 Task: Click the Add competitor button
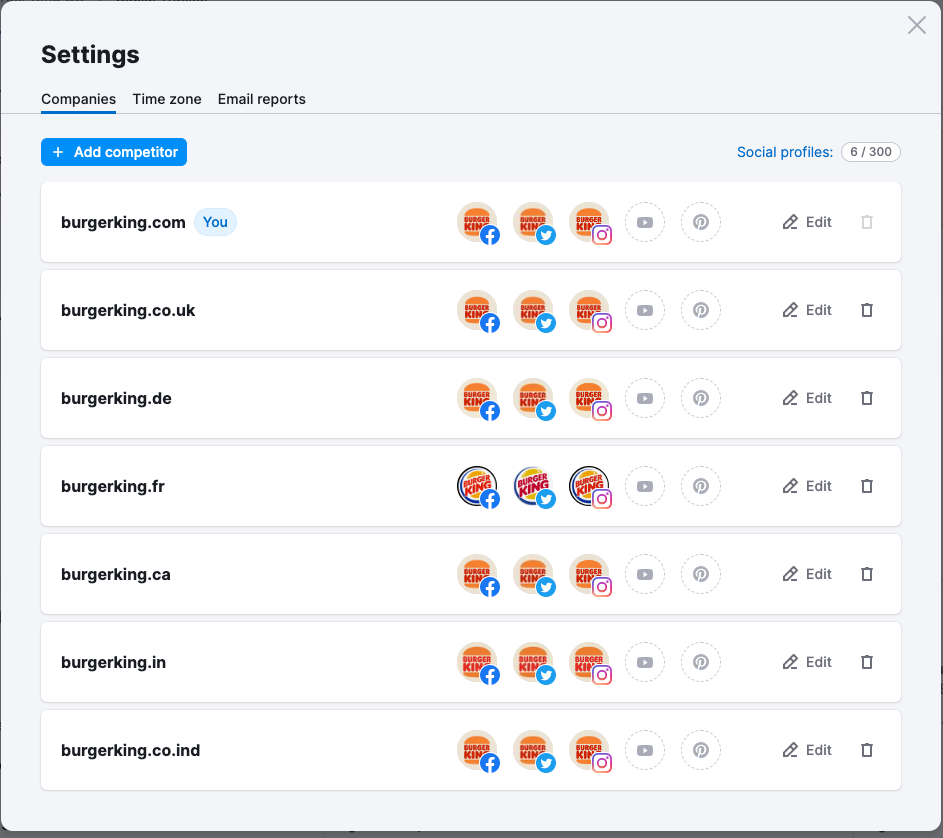pyautogui.click(x=114, y=152)
